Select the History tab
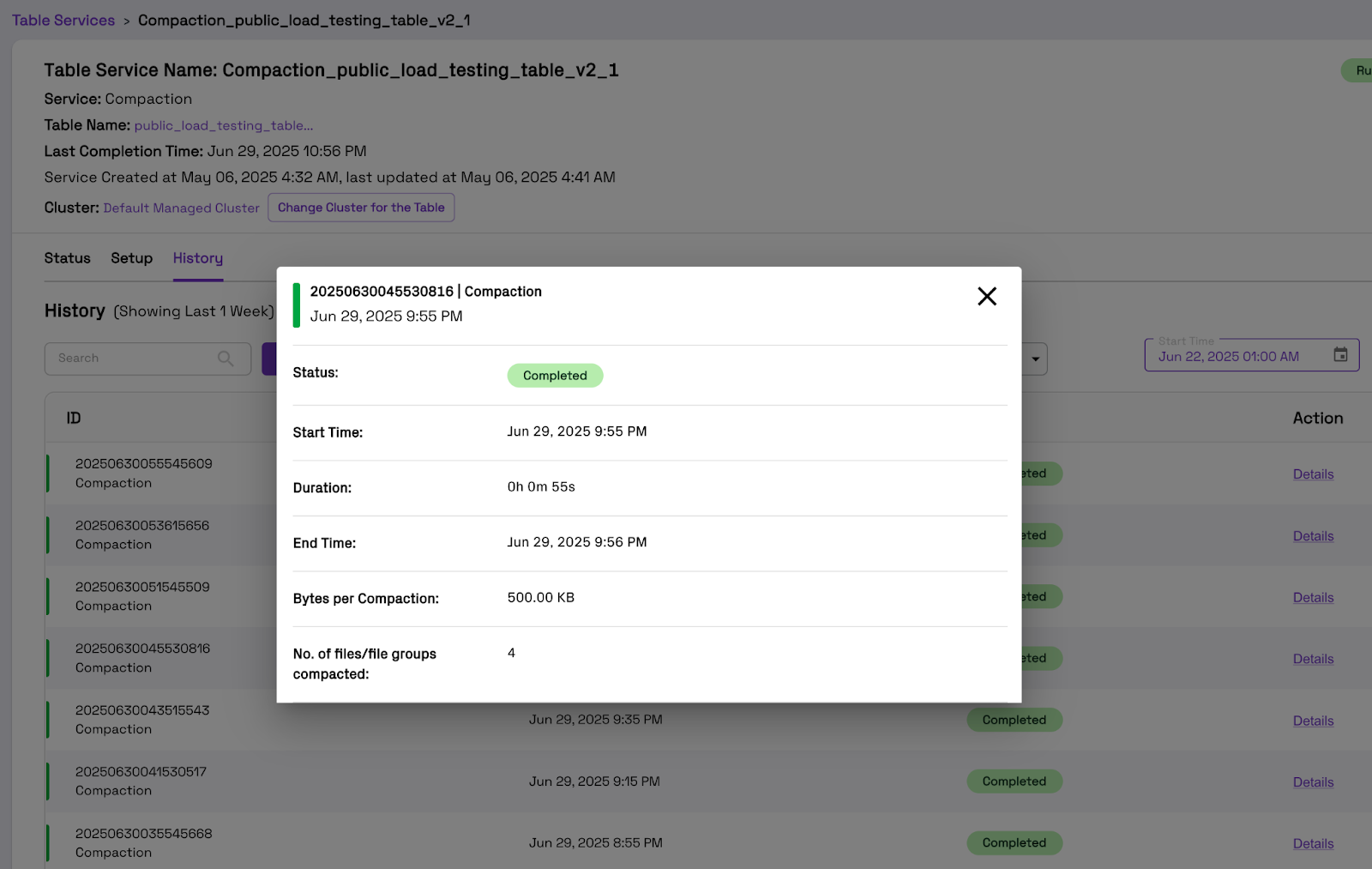The width and height of the screenshot is (1372, 869). point(198,258)
